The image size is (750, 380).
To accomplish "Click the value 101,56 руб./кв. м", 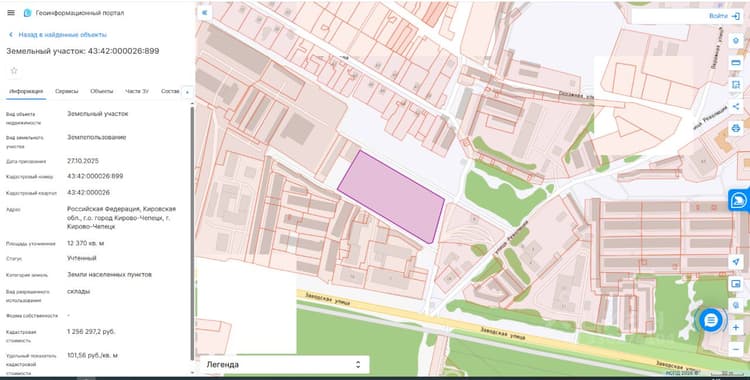I will [x=92, y=356].
